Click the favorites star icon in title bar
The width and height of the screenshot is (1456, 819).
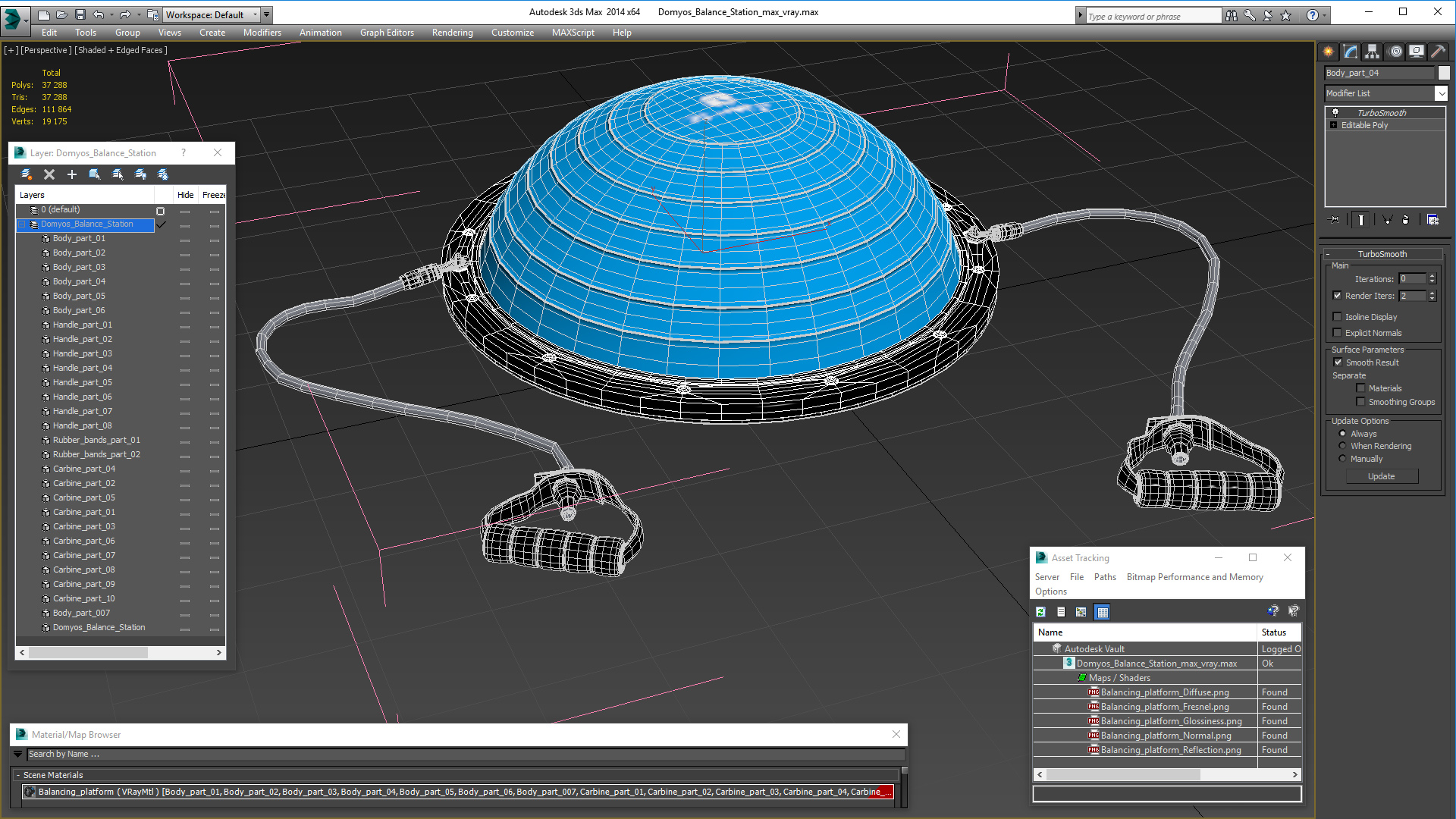[x=1286, y=15]
